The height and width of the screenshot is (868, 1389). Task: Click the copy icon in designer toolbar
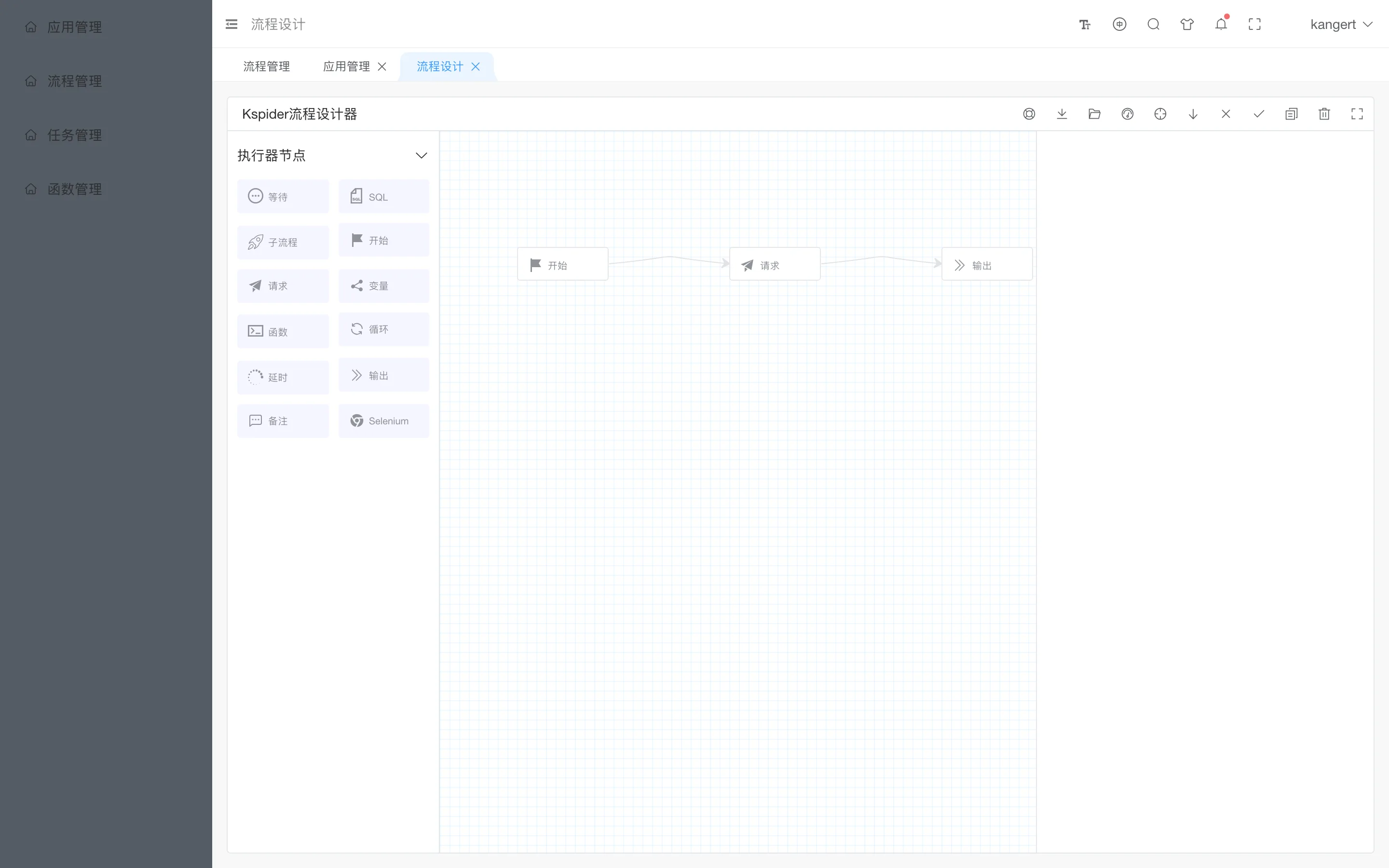click(x=1292, y=114)
